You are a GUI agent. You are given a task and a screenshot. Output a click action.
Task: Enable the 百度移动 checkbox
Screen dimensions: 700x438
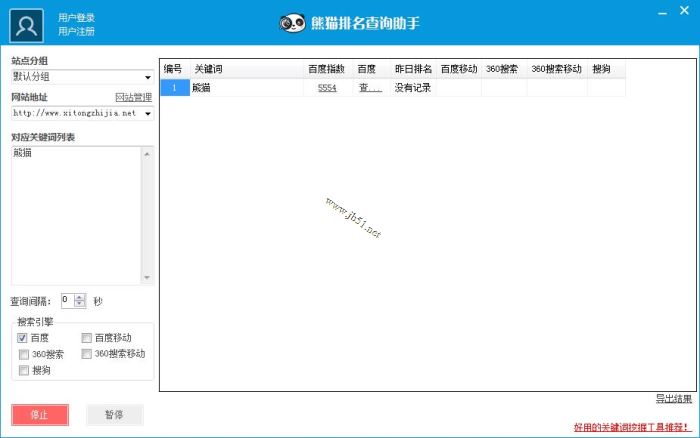87,338
